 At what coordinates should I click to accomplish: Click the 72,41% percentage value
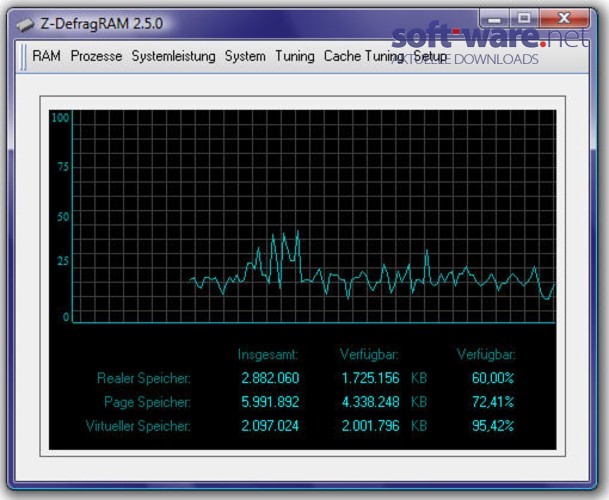pos(493,402)
